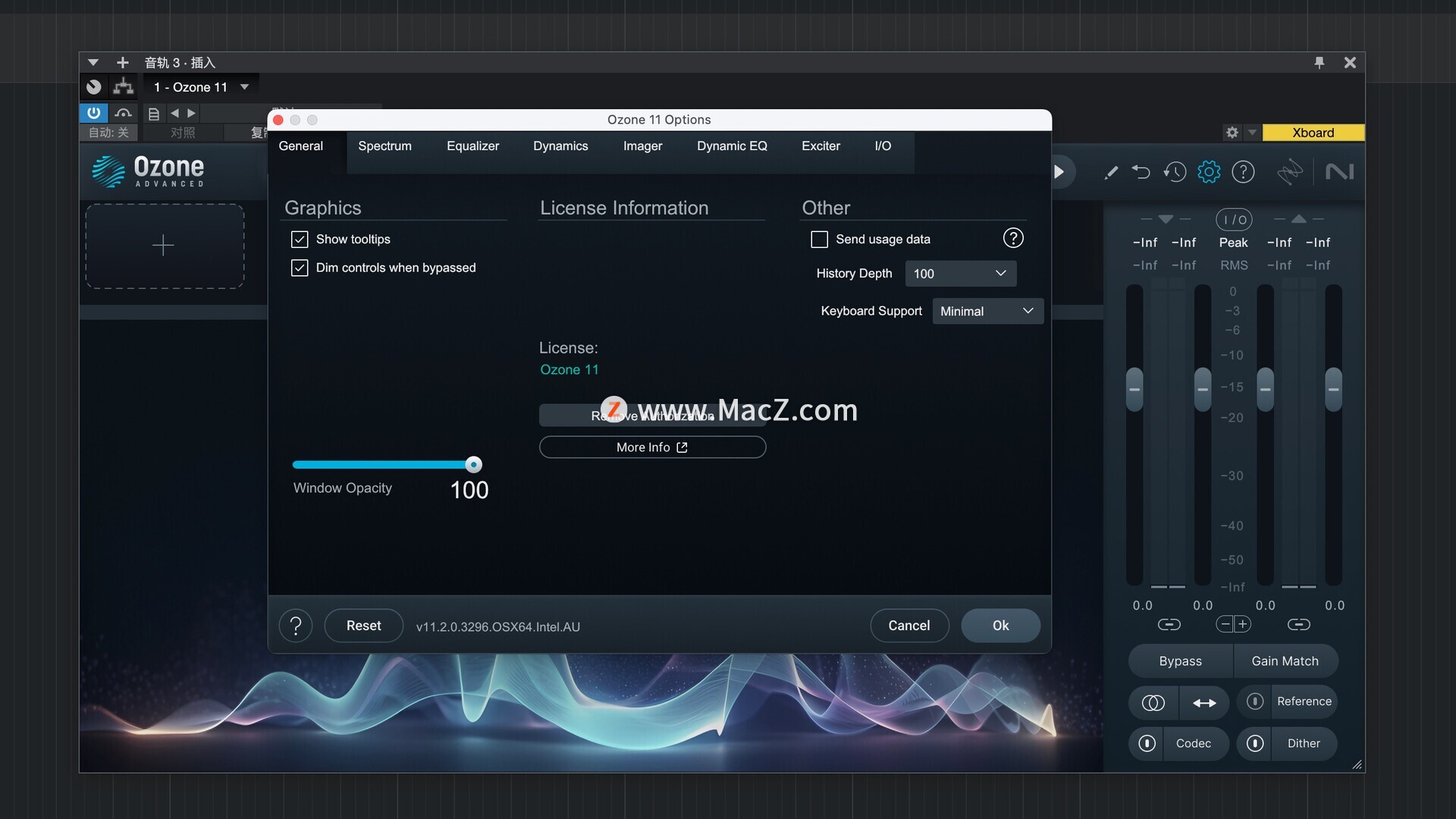Open the 1 - Ozone 11 plugin dropdown
The image size is (1456, 819).
click(x=201, y=87)
